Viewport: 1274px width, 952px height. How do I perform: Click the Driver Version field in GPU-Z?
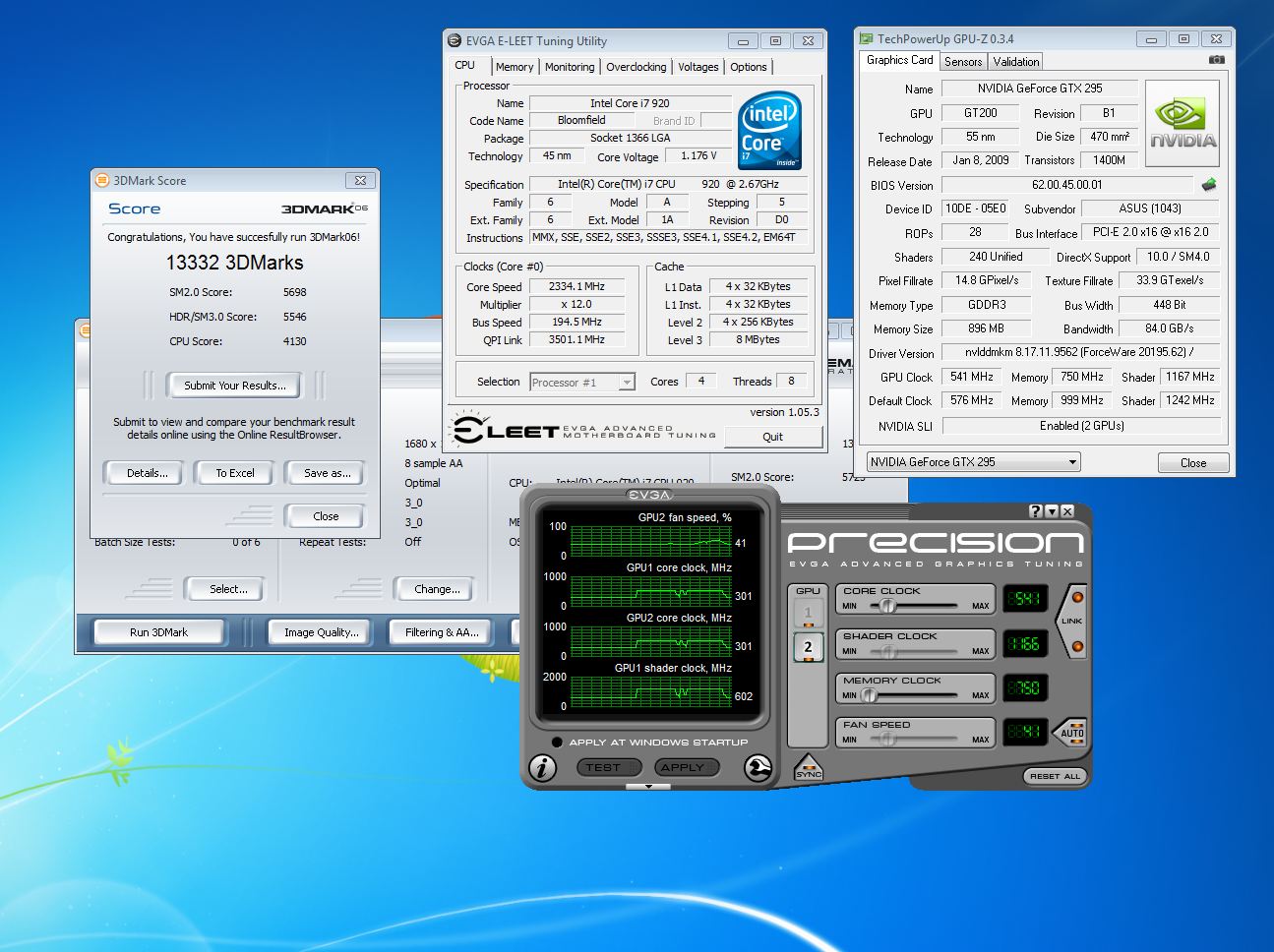coord(1080,352)
